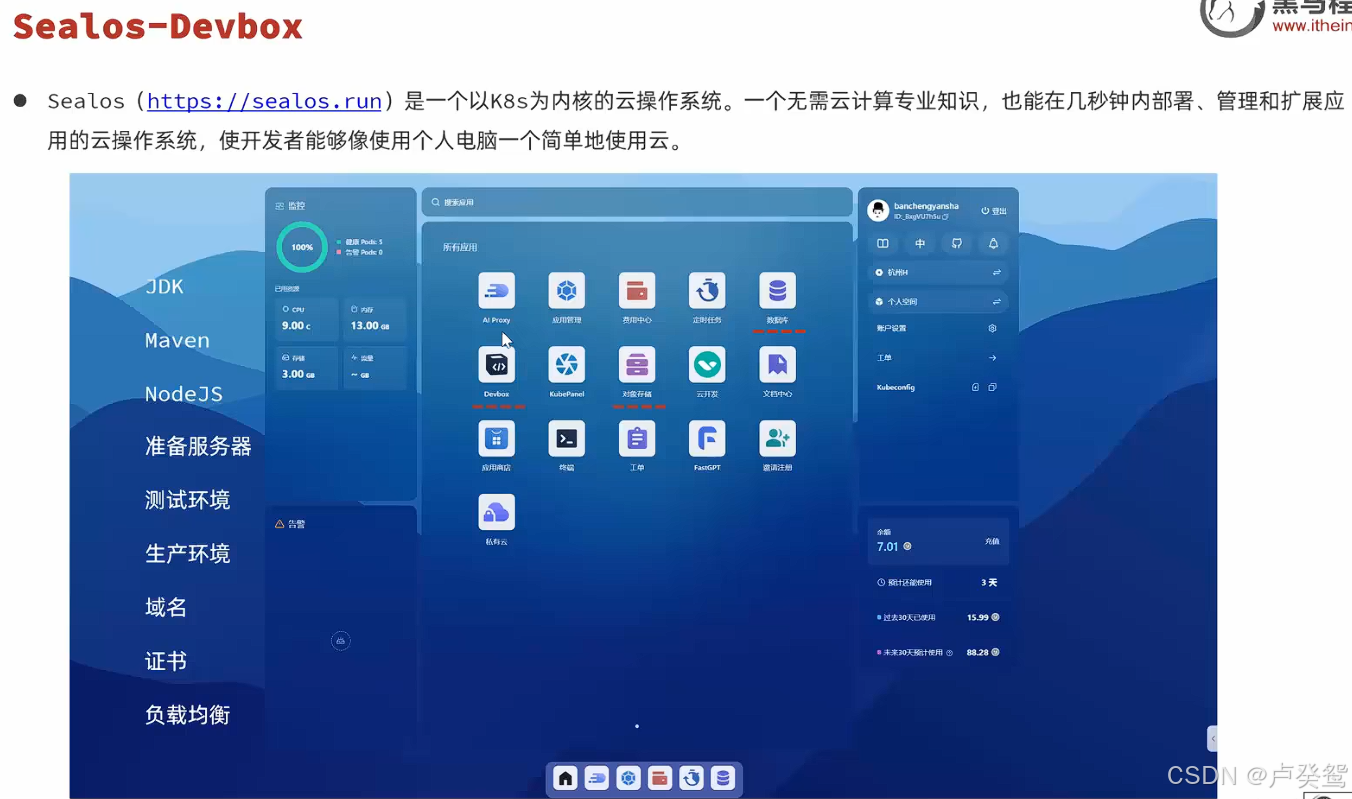The image size is (1352, 799).
Task: Click the 充值 recharge button
Action: 992,541
